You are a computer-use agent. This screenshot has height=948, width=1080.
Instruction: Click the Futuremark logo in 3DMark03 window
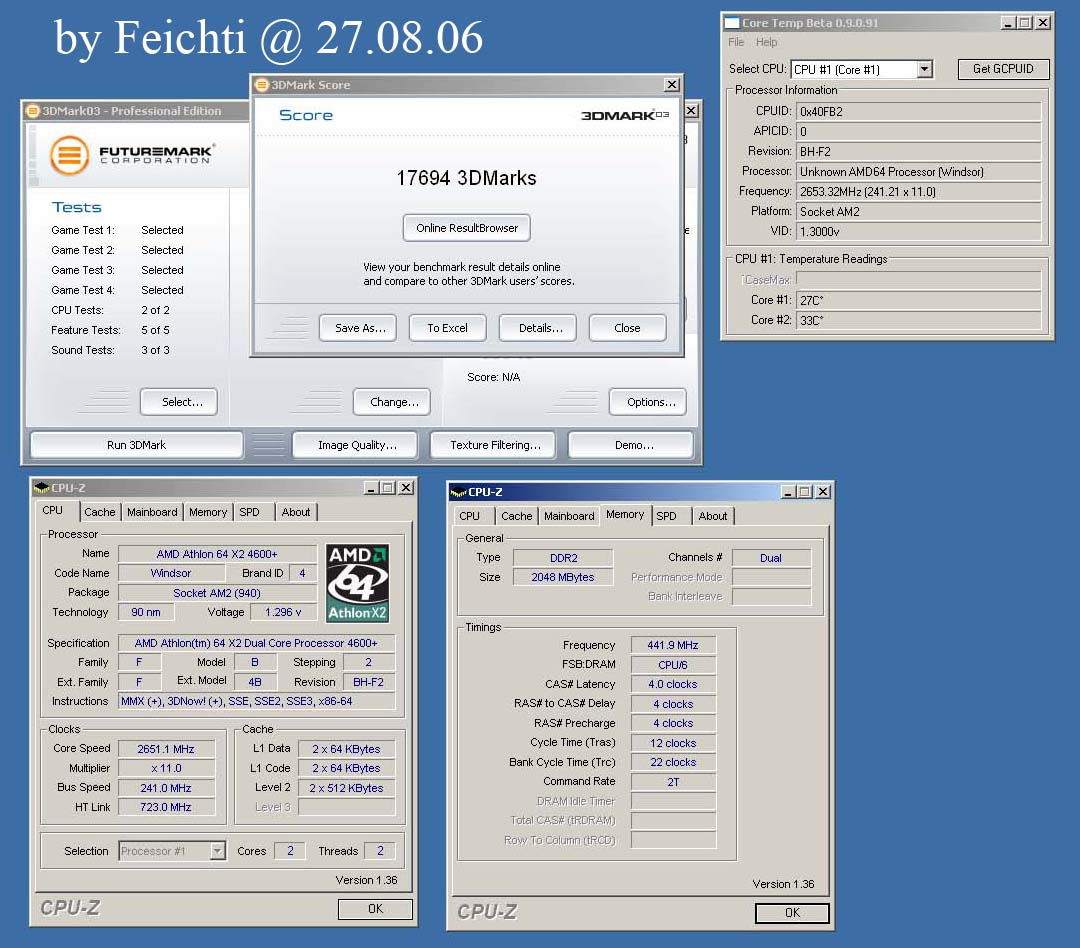(x=132, y=154)
